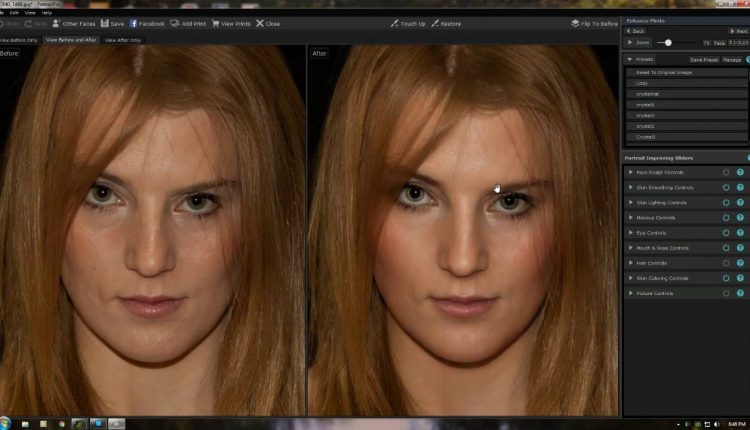Toggle Picture Controls power button
750x430 pixels.
726,293
